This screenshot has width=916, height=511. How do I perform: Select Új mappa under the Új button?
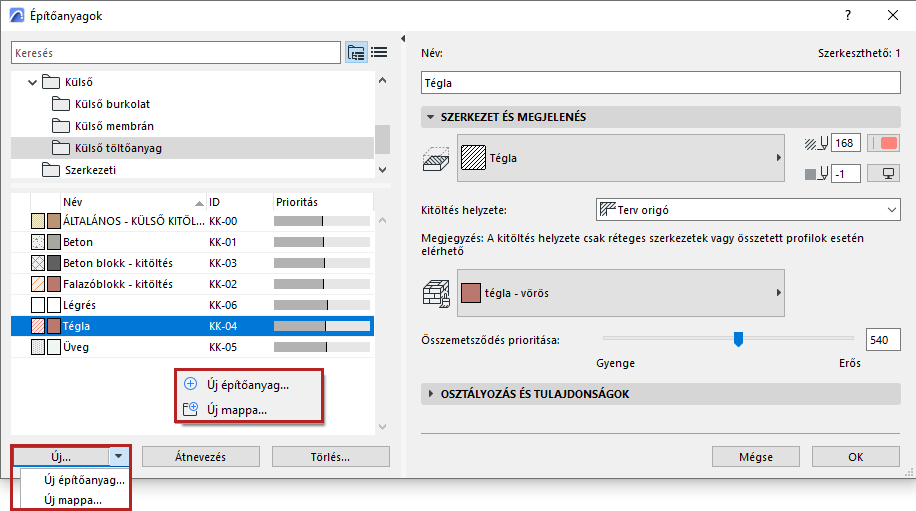pos(73,500)
